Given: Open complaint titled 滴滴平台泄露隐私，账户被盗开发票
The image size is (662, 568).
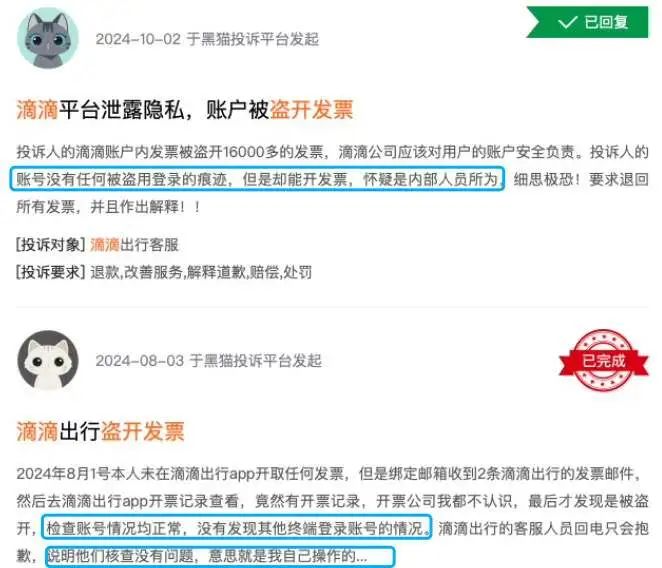Looking at the screenshot, I should coord(184,110).
